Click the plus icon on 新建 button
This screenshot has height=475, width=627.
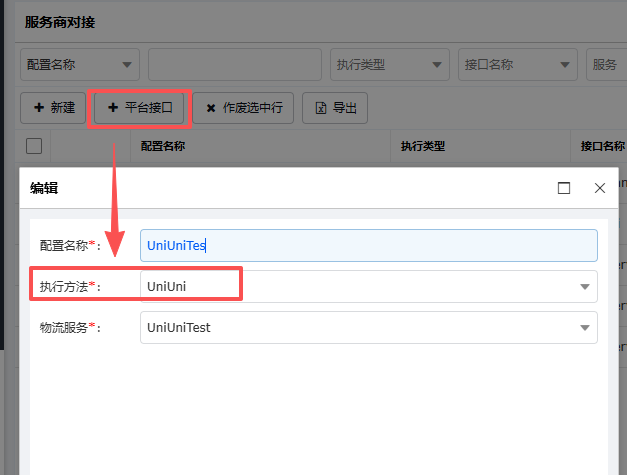(38, 108)
